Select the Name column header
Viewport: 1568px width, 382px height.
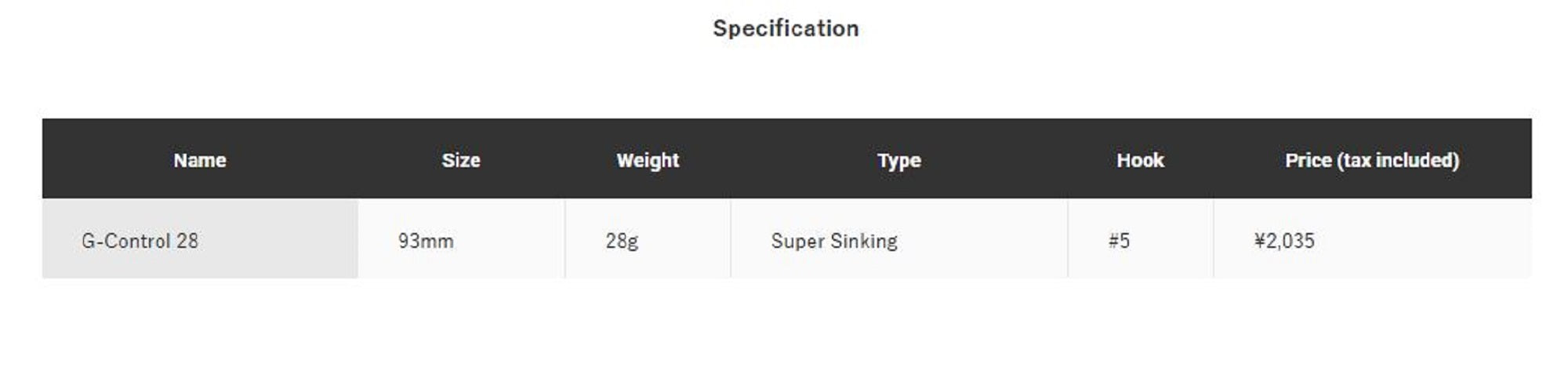200,161
